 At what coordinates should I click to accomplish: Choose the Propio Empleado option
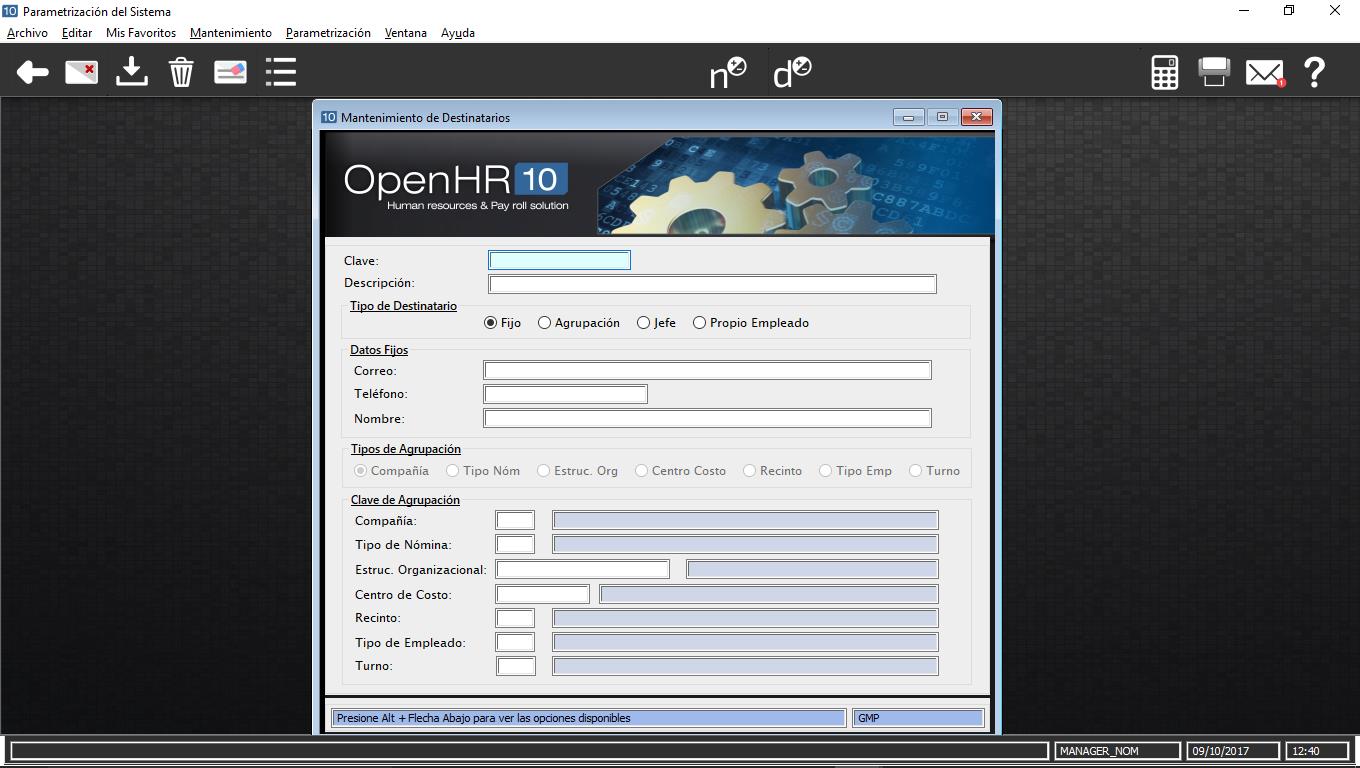click(700, 323)
